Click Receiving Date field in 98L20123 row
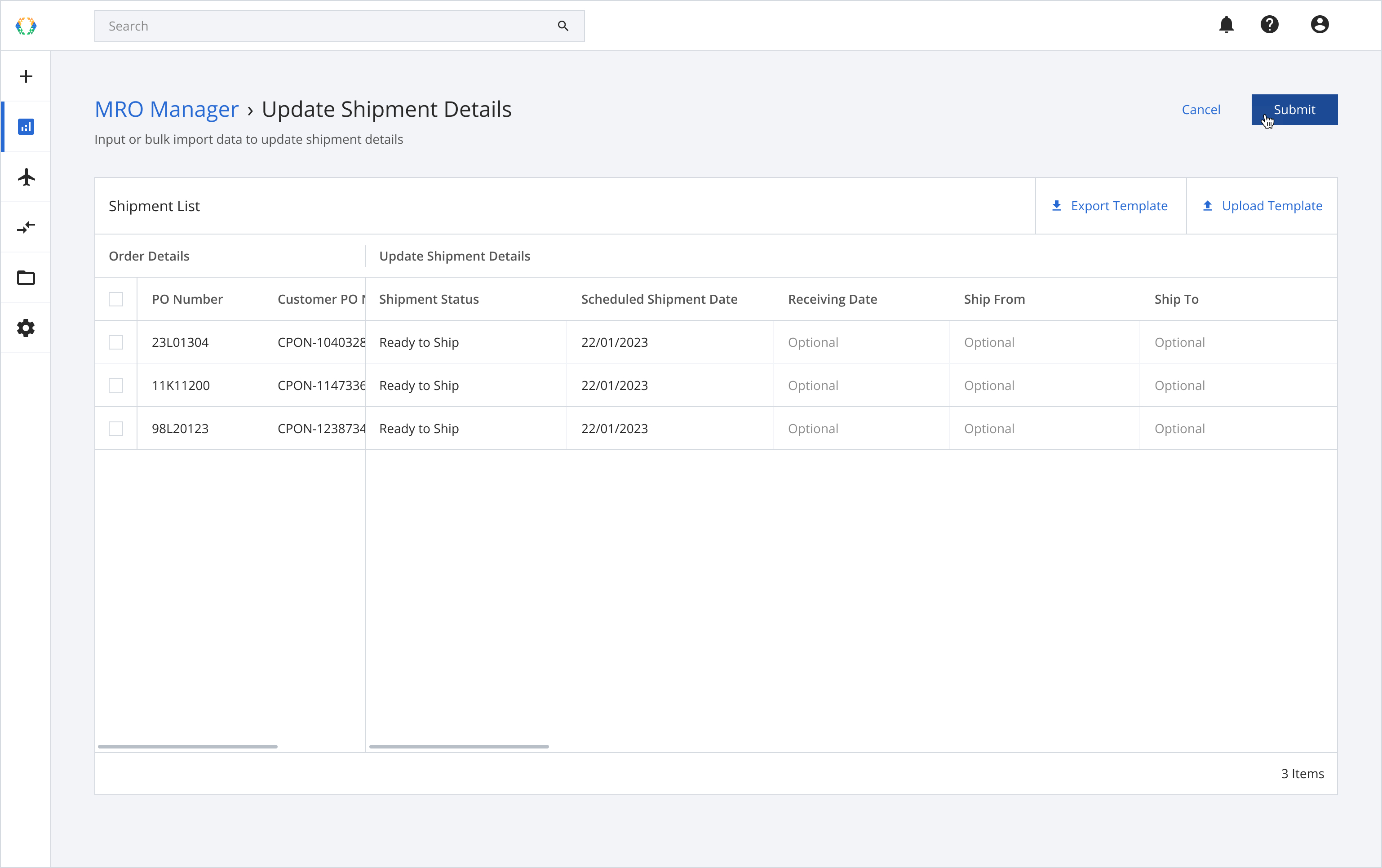Image resolution: width=1382 pixels, height=868 pixels. point(861,428)
